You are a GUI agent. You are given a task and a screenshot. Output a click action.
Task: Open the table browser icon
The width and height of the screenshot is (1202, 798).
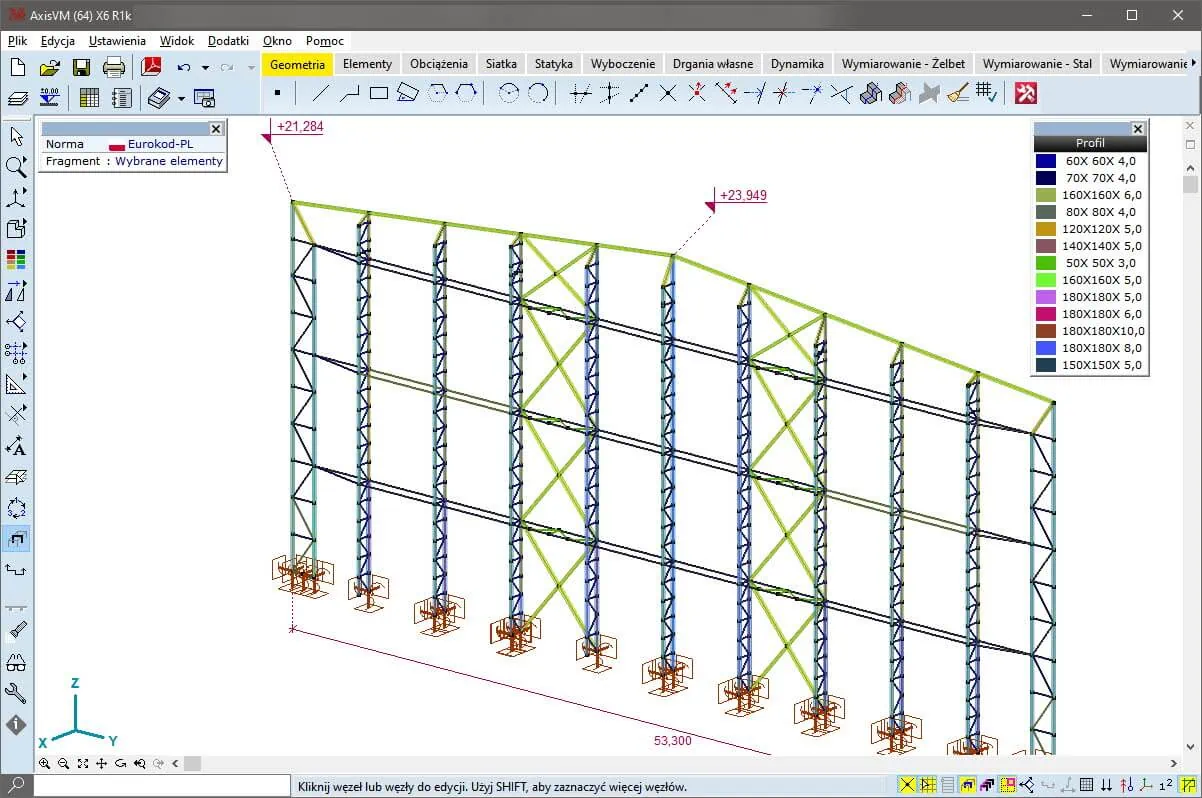[x=89, y=97]
